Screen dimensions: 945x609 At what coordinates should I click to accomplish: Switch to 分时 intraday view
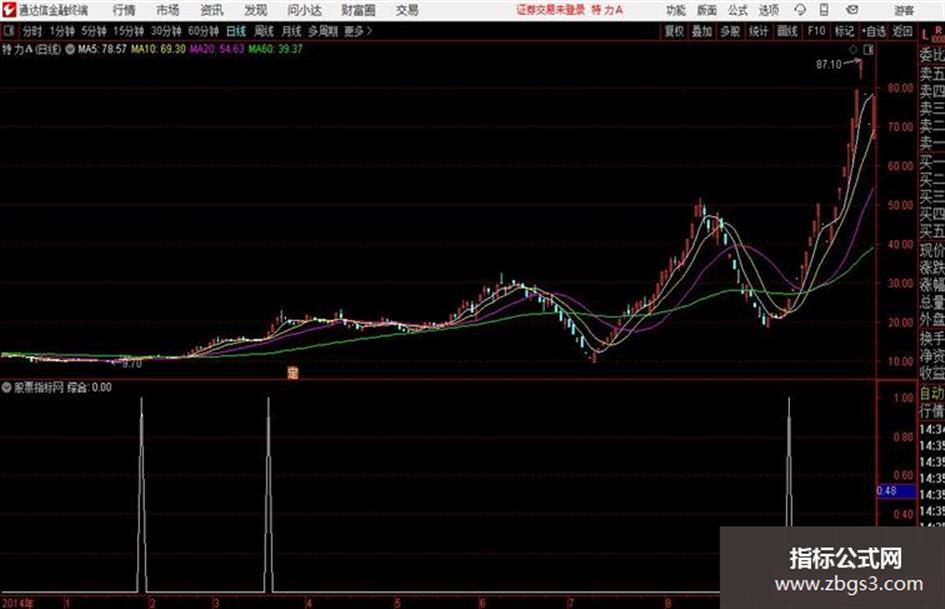33,31
